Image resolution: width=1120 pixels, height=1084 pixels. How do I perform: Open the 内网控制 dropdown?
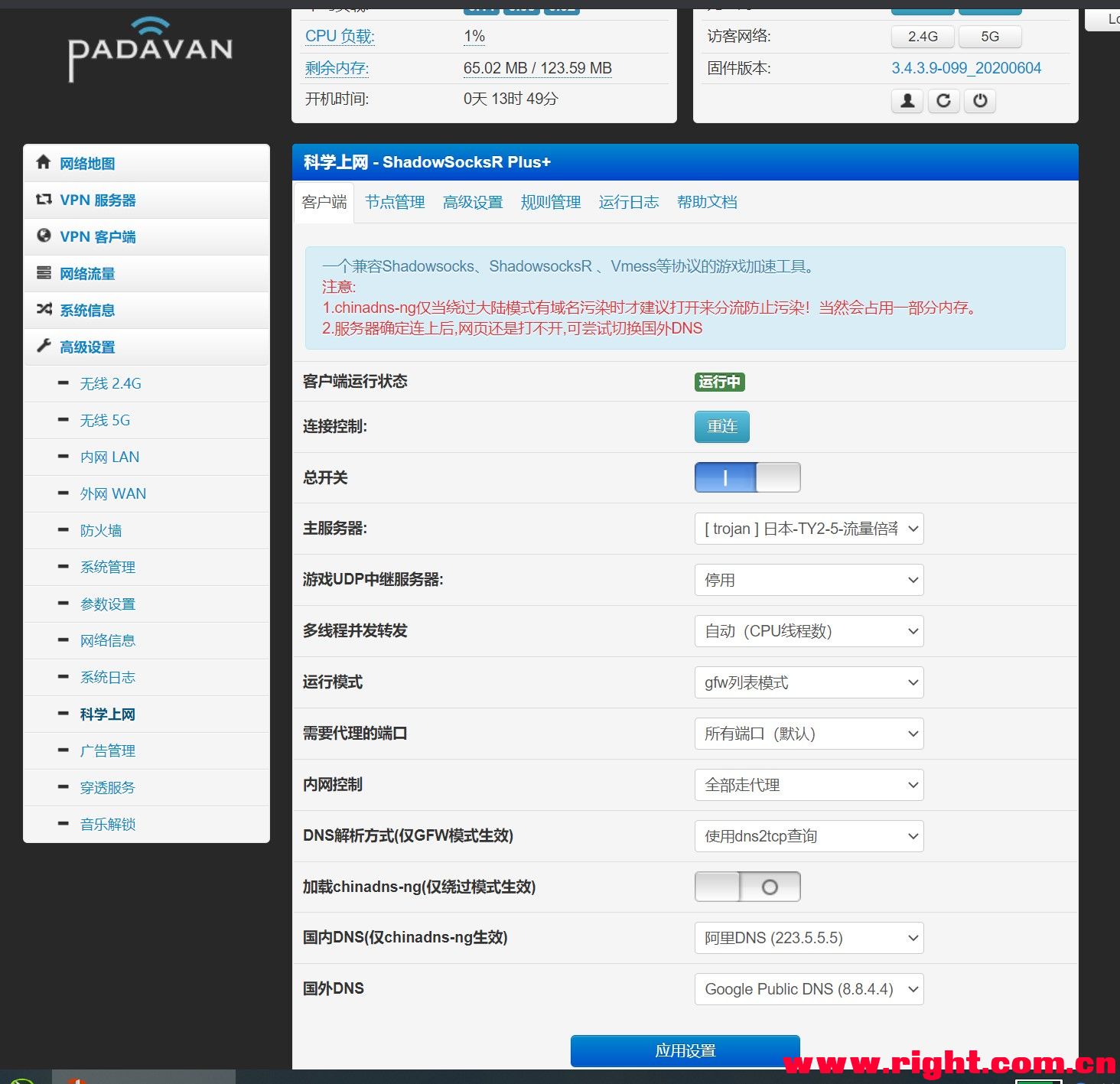(809, 785)
